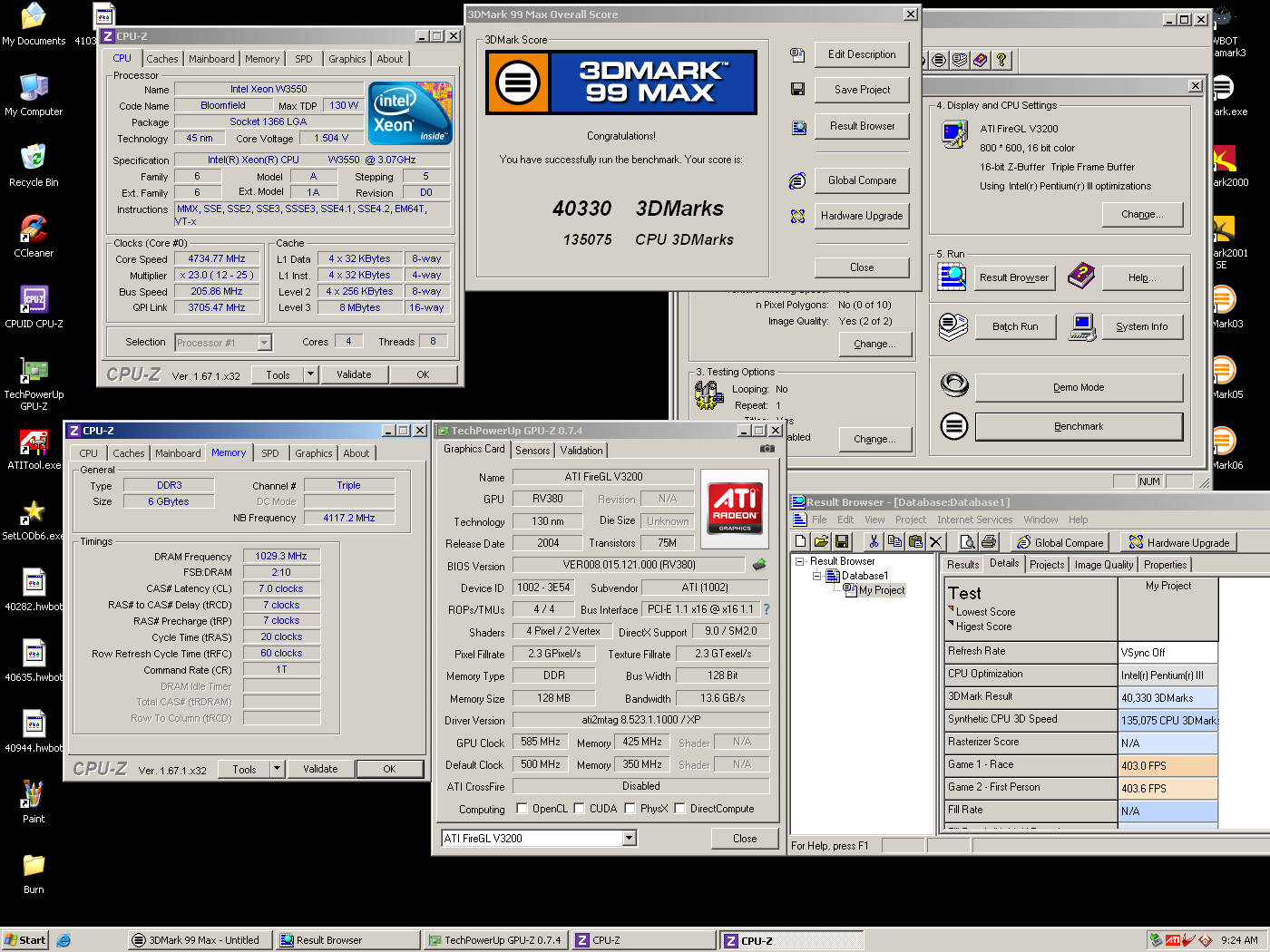Click the GPU-Z camera screenshot icon
This screenshot has width=1270, height=952.
point(767,449)
